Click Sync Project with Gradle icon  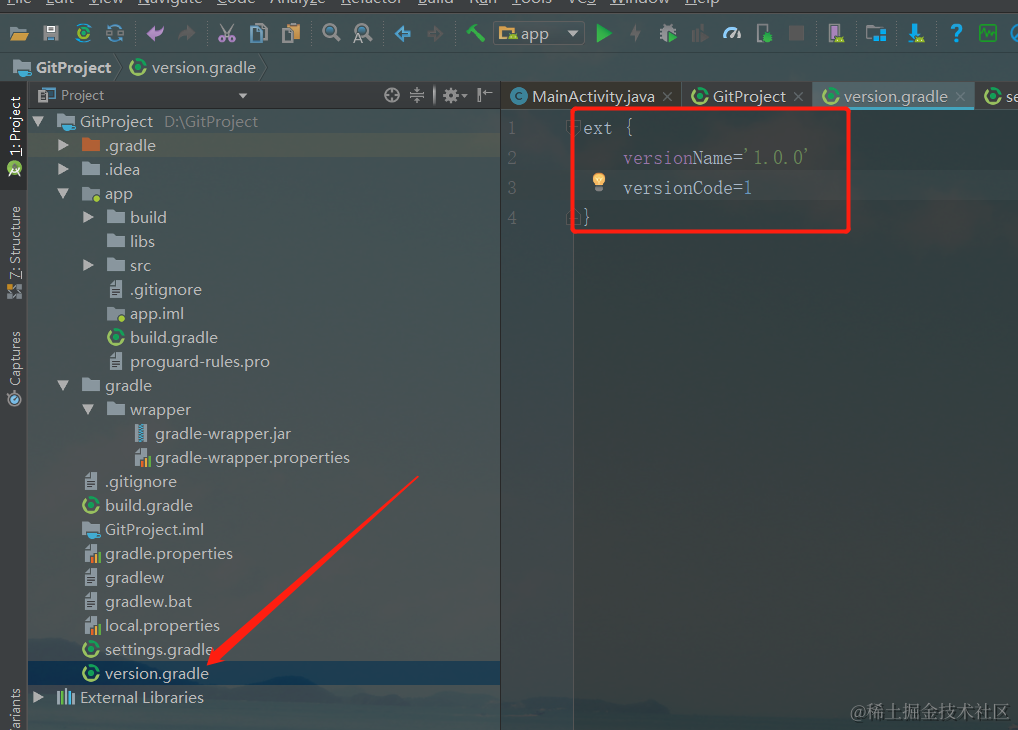coord(83,33)
